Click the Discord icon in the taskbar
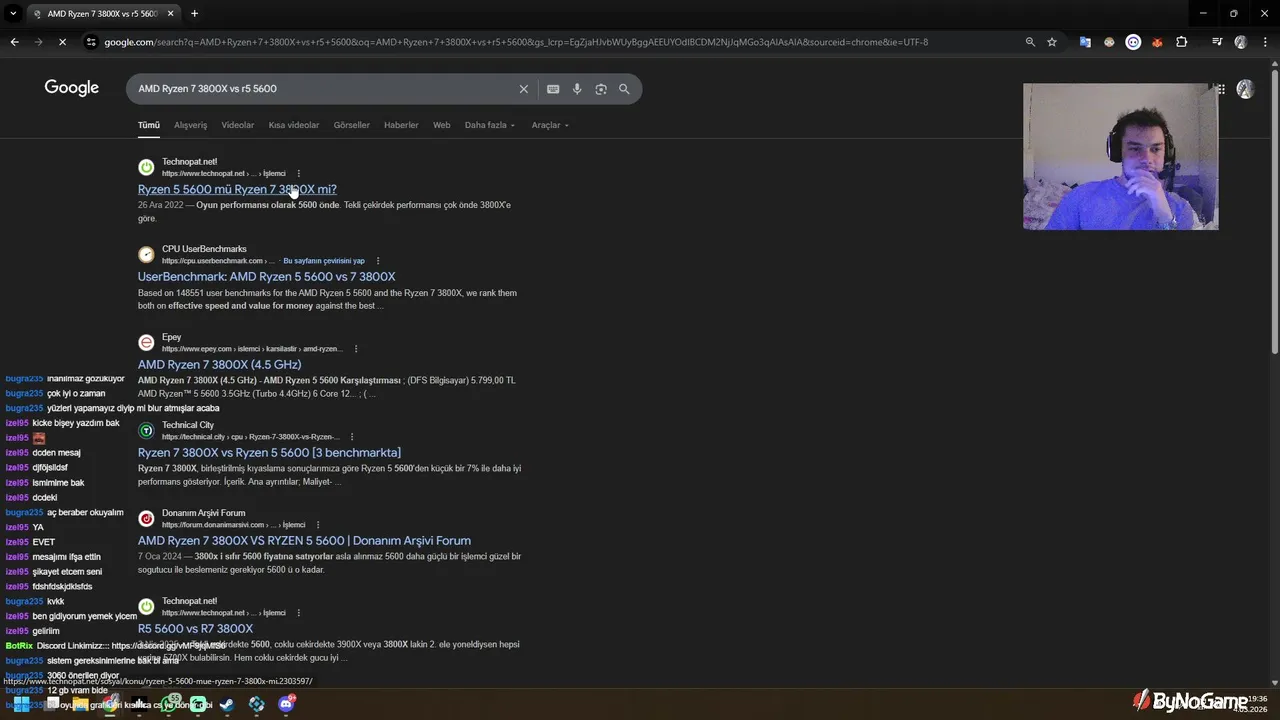The height and width of the screenshot is (720, 1280). click(286, 704)
